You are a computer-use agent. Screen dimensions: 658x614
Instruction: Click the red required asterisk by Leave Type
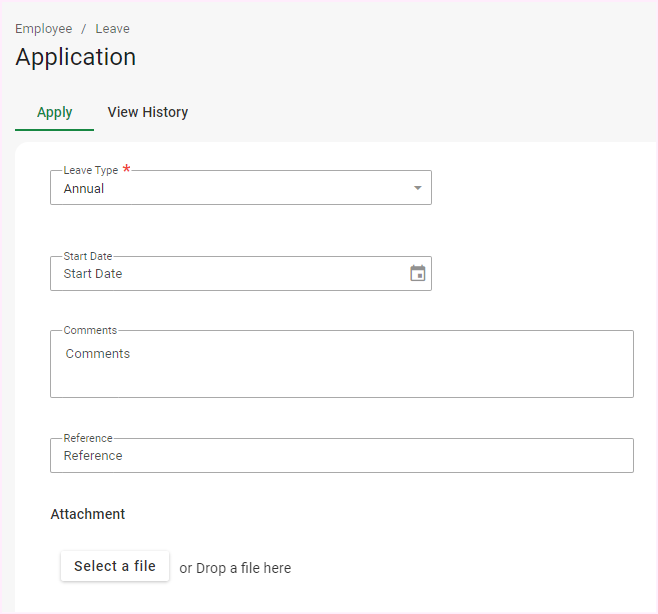click(127, 169)
